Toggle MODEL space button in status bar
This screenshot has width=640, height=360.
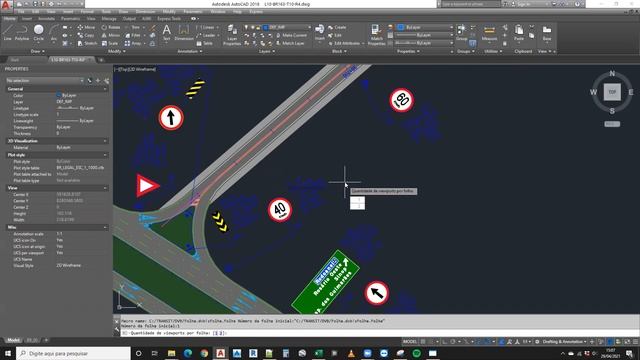[410, 342]
